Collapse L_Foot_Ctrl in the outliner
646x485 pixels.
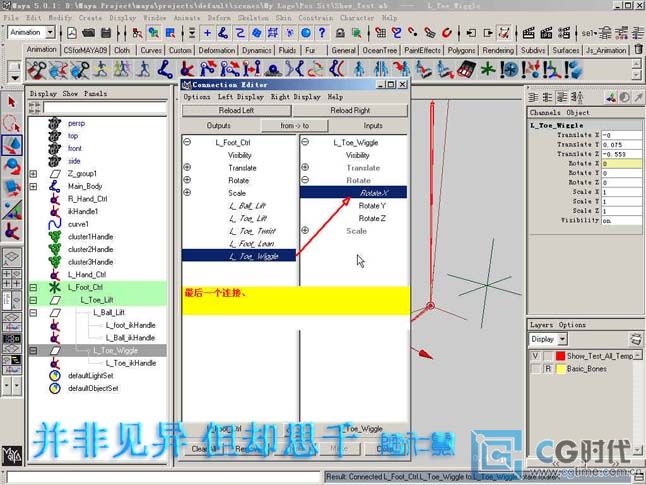click(x=33, y=288)
